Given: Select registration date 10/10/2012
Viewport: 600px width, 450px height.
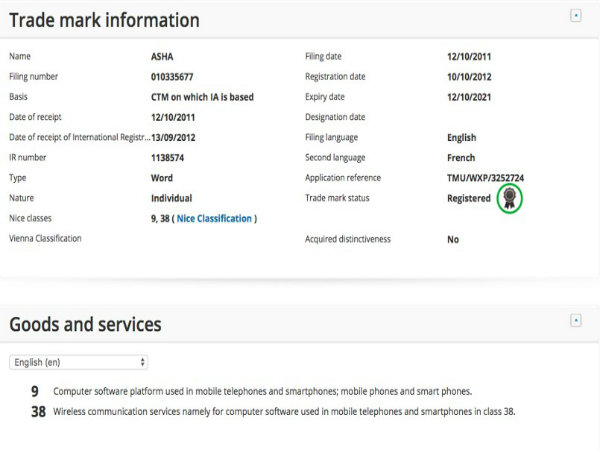Looking at the screenshot, I should [x=469, y=77].
